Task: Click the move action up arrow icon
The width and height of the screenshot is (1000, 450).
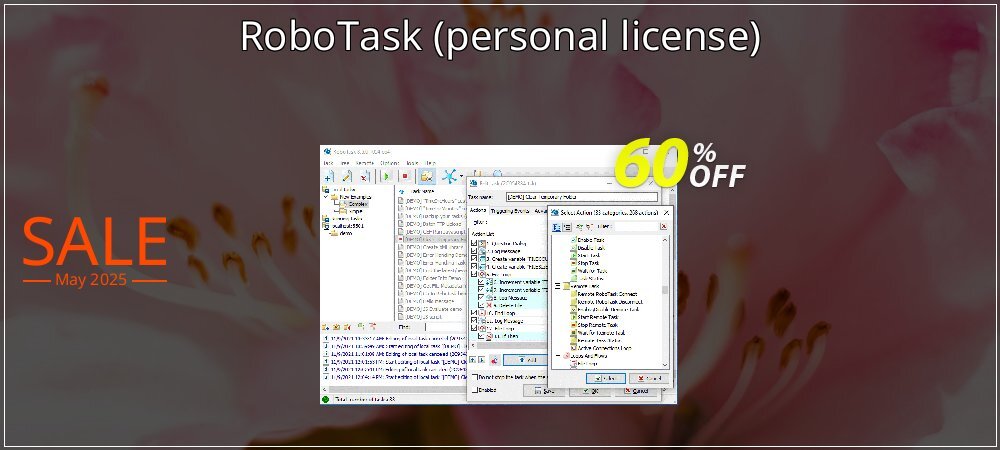Action: click(x=473, y=360)
